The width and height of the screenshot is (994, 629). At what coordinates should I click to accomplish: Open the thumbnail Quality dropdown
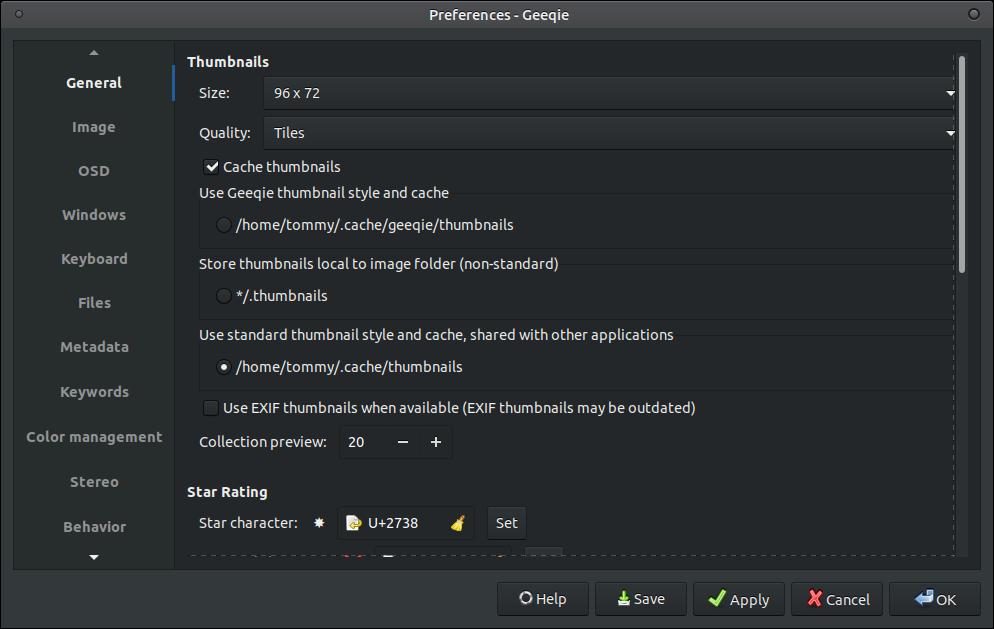[x=609, y=133]
